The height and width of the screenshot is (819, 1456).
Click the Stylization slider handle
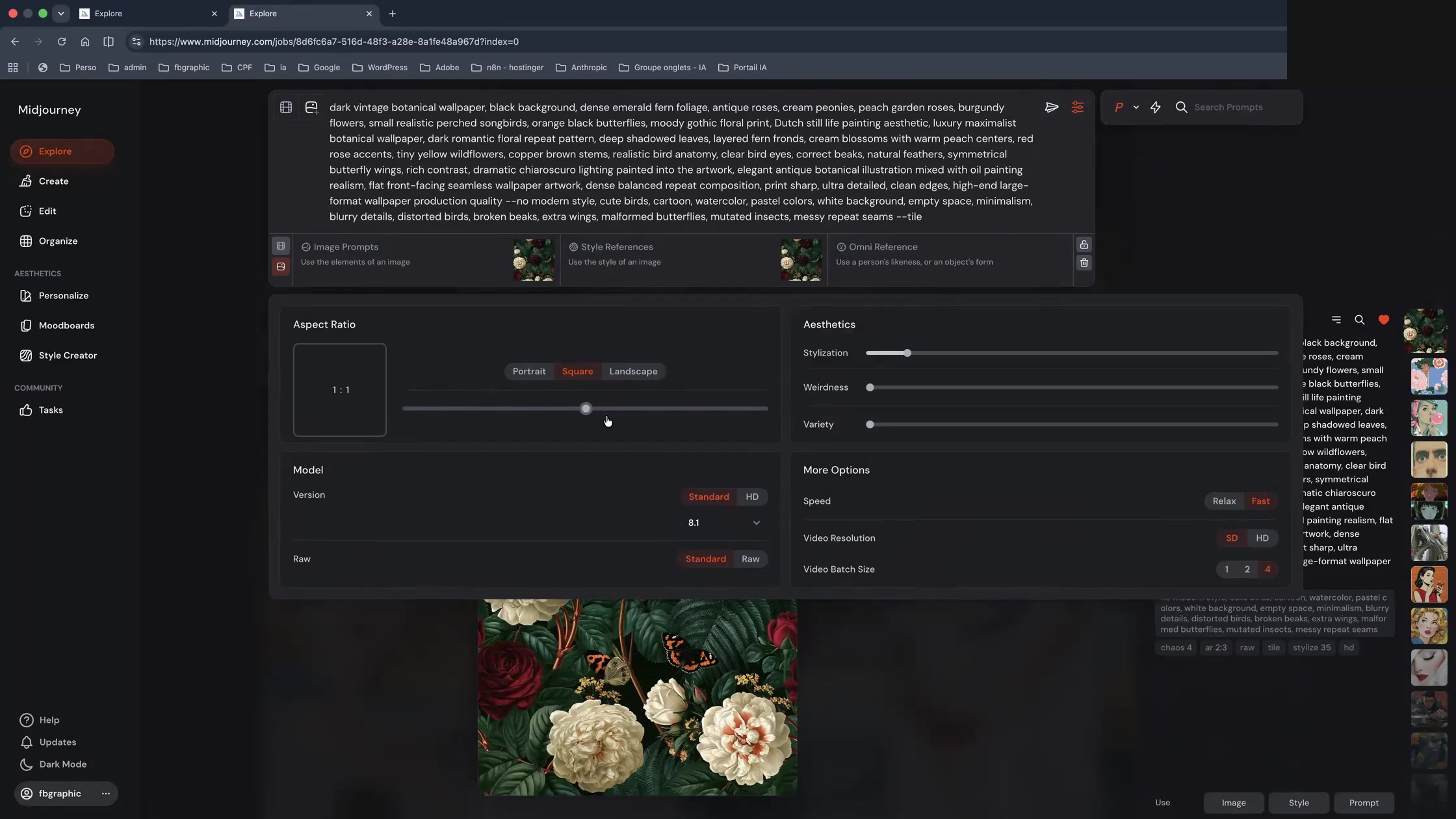pos(907,354)
